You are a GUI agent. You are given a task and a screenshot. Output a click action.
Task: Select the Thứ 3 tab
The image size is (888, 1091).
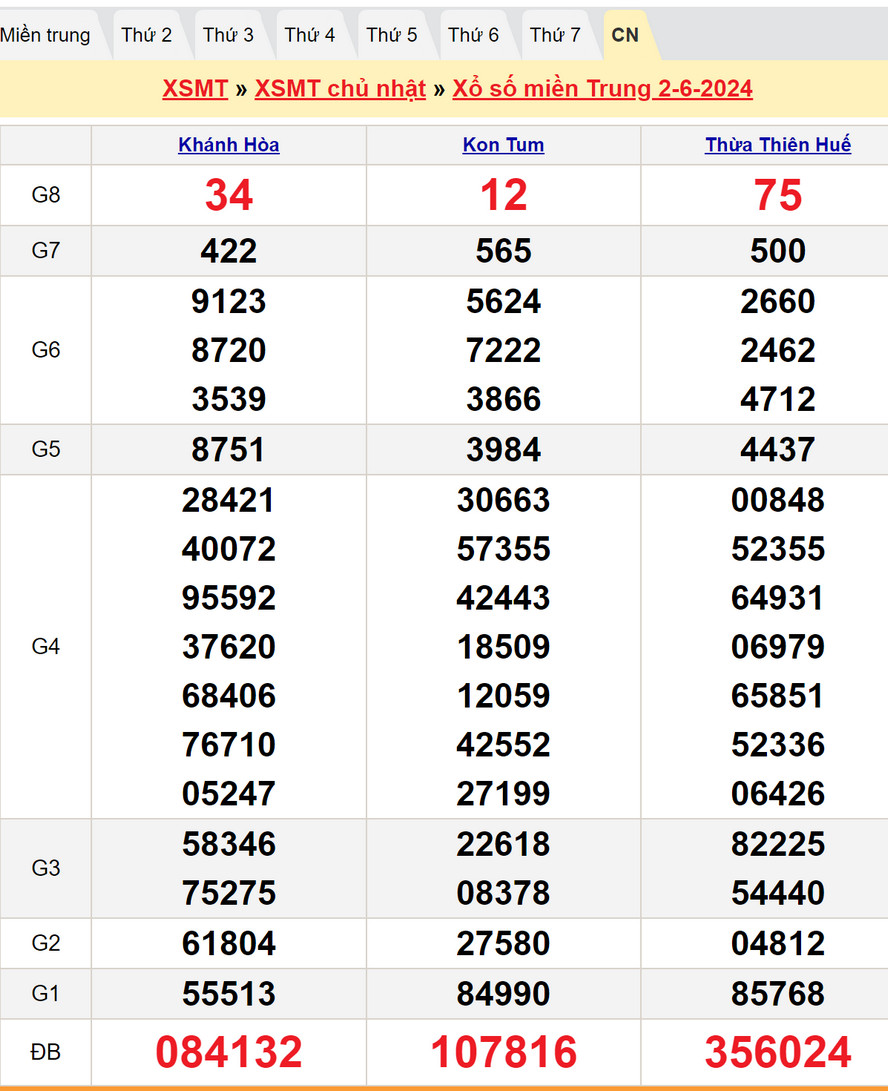tap(229, 35)
